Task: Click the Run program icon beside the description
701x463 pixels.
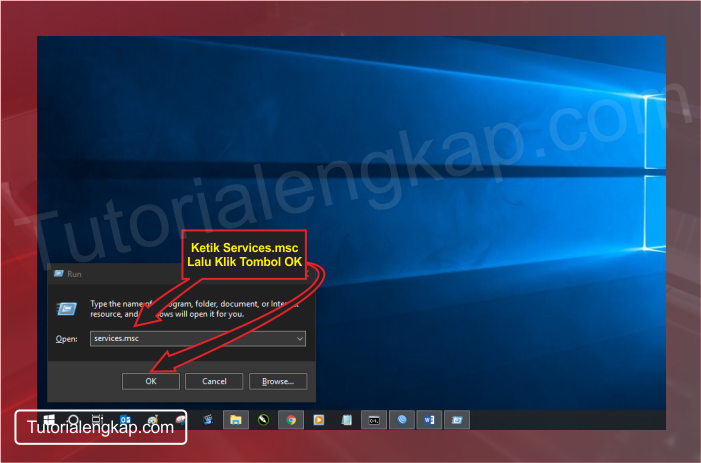Action: coord(67,309)
